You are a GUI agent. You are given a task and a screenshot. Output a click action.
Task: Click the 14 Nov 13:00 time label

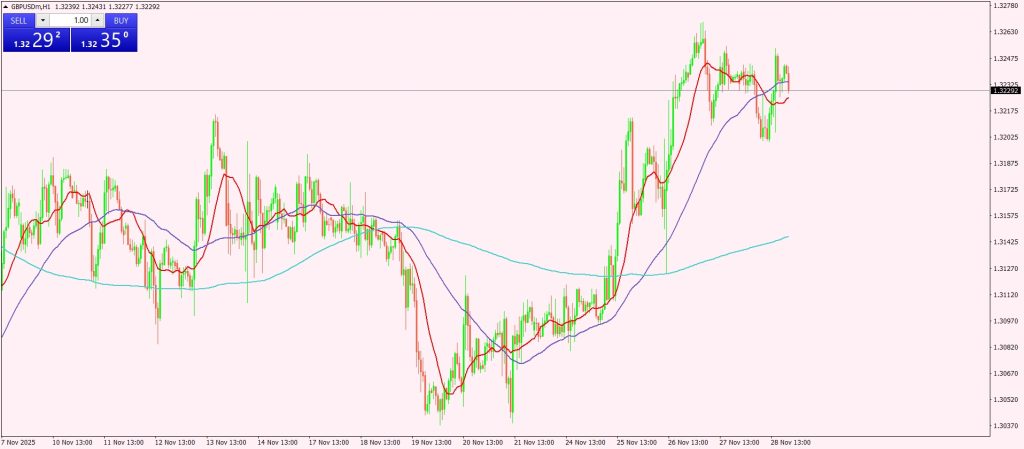click(x=279, y=442)
